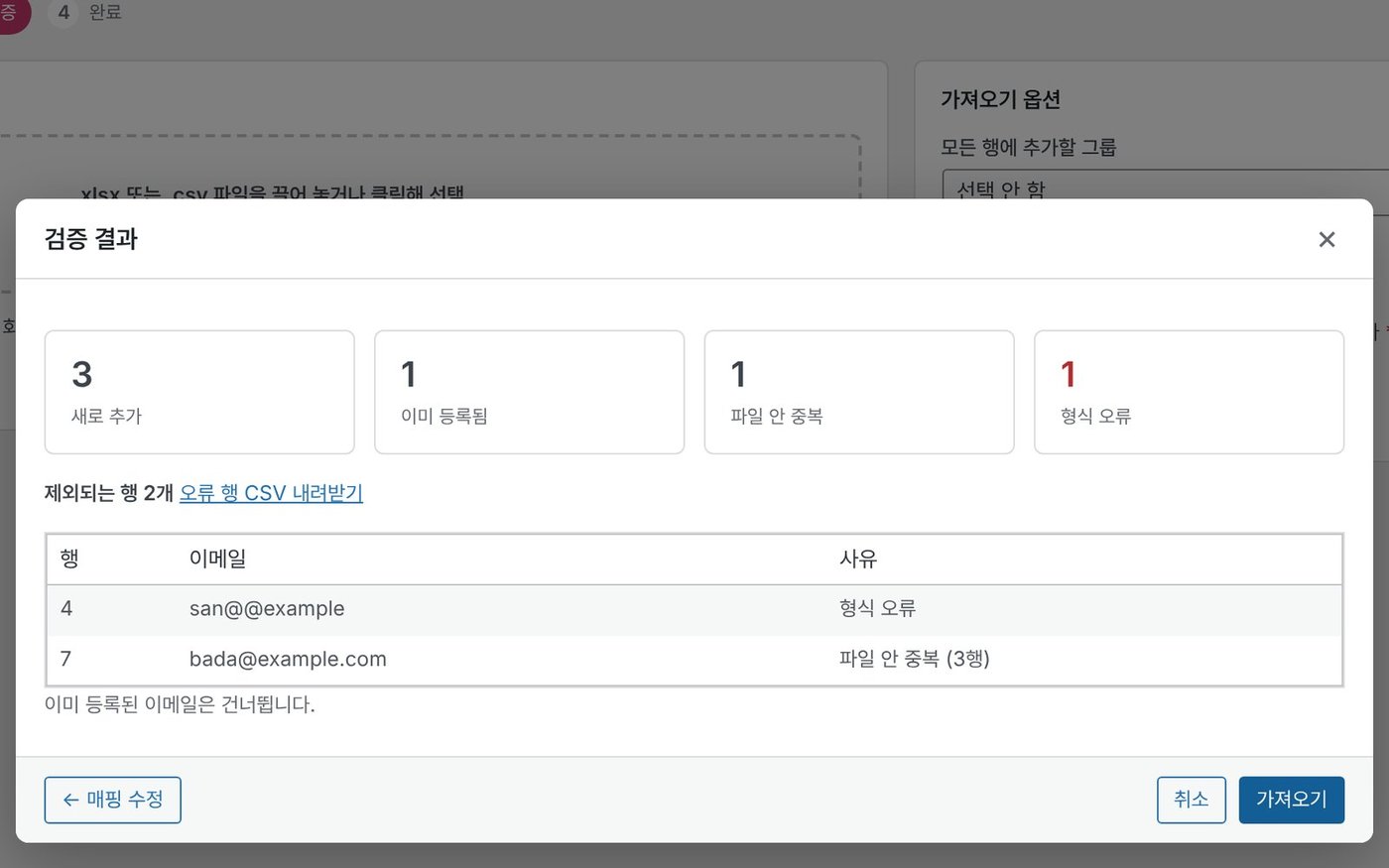The height and width of the screenshot is (868, 1389).
Task: Select the 파일 안 중복 summary card
Action: (x=859, y=392)
